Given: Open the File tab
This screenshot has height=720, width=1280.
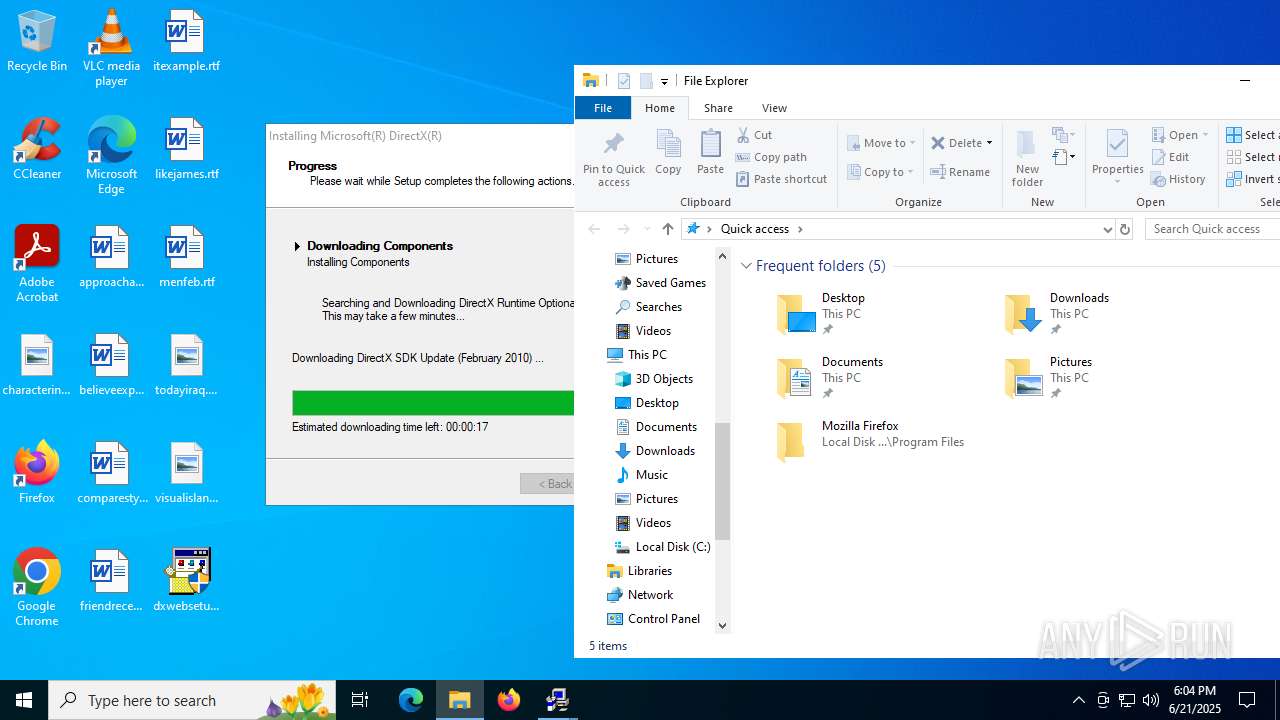Looking at the screenshot, I should [603, 108].
